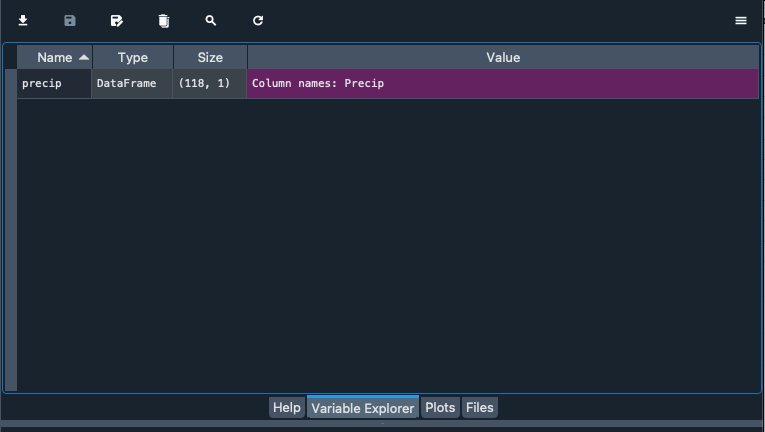The image size is (765, 432).
Task: Select the 'Column names: Precip' value cell
Action: tap(503, 84)
